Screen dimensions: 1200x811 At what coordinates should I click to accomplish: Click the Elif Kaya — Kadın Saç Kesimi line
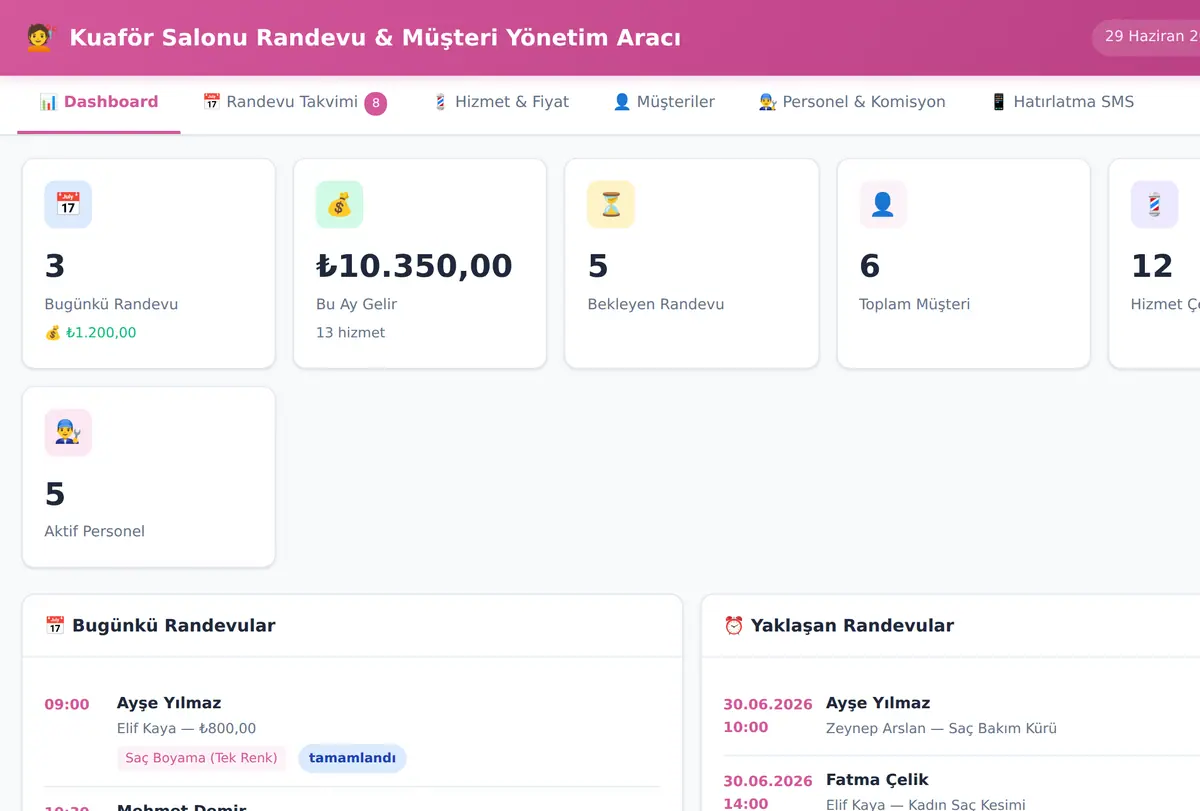tap(926, 805)
